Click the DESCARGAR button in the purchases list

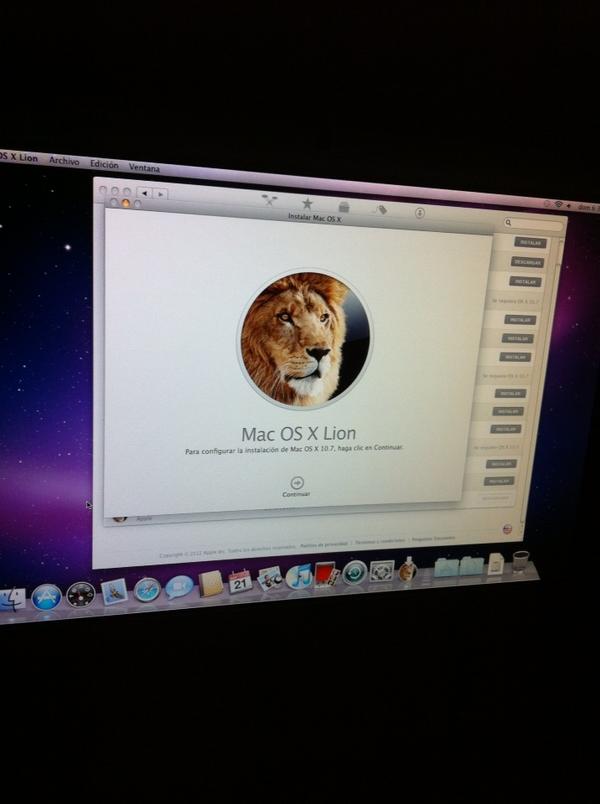click(528, 262)
